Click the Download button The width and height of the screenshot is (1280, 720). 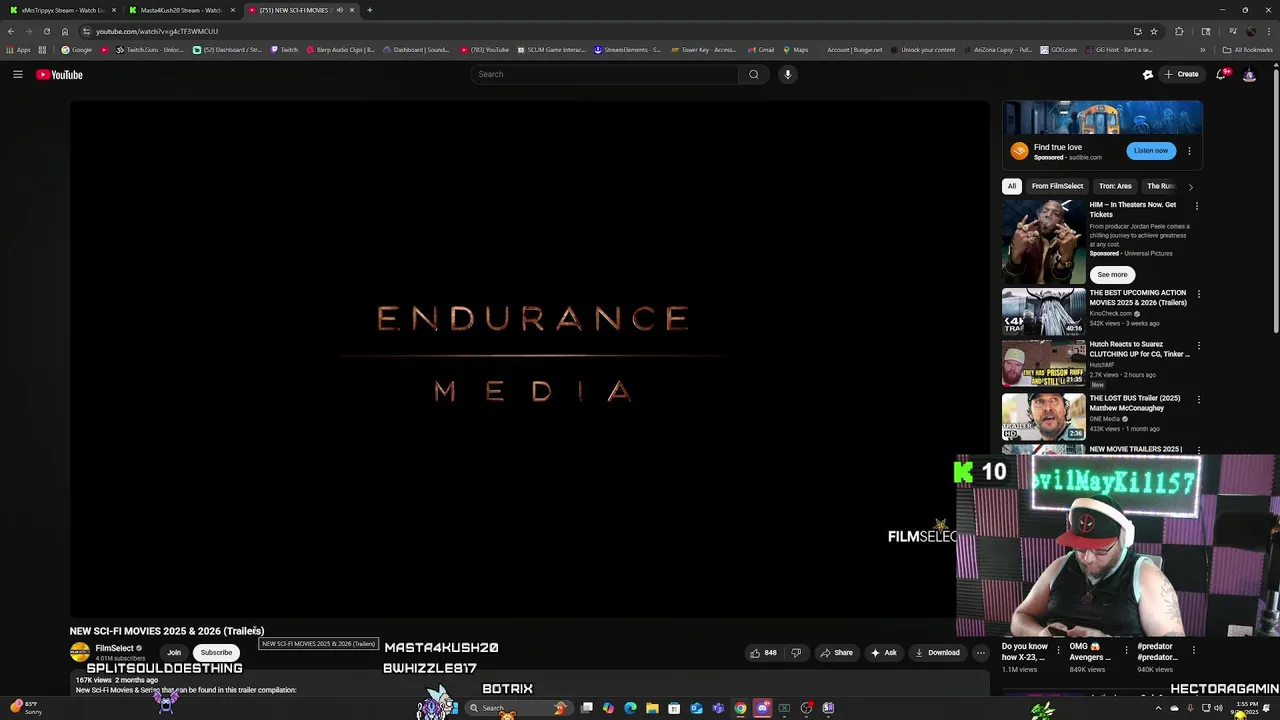point(936,653)
